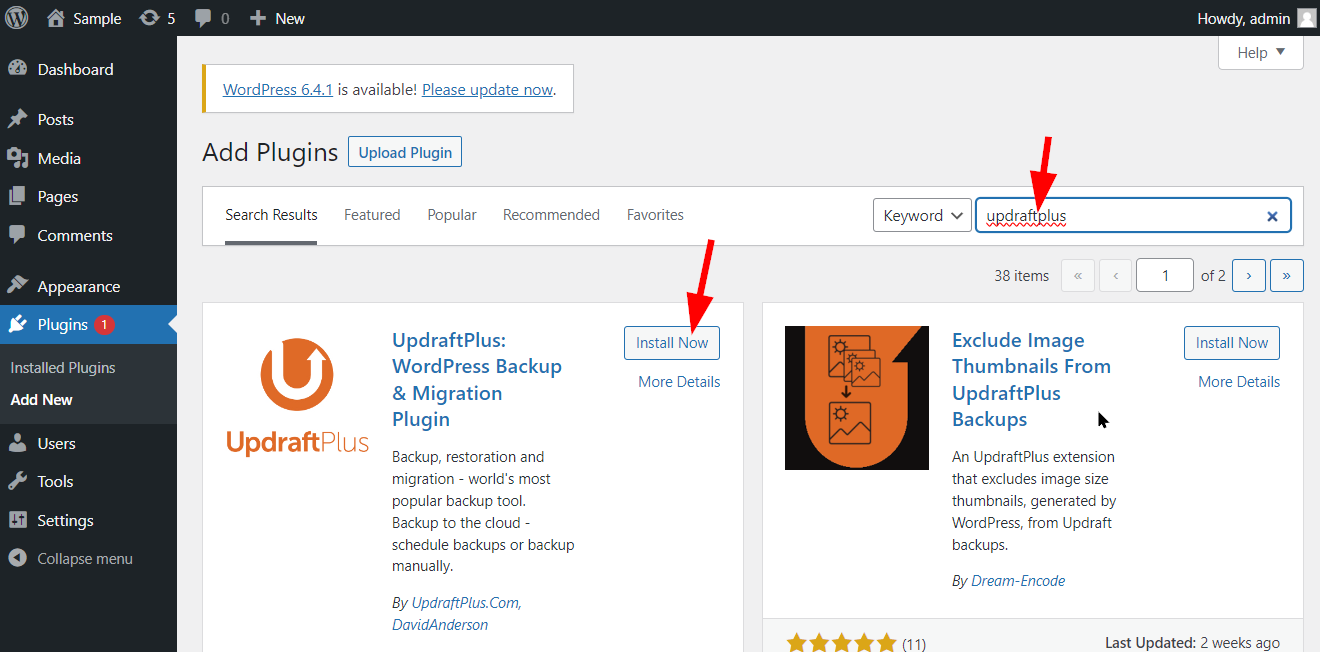The width and height of the screenshot is (1320, 652).
Task: Click the WordPress logo icon
Action: [17, 18]
